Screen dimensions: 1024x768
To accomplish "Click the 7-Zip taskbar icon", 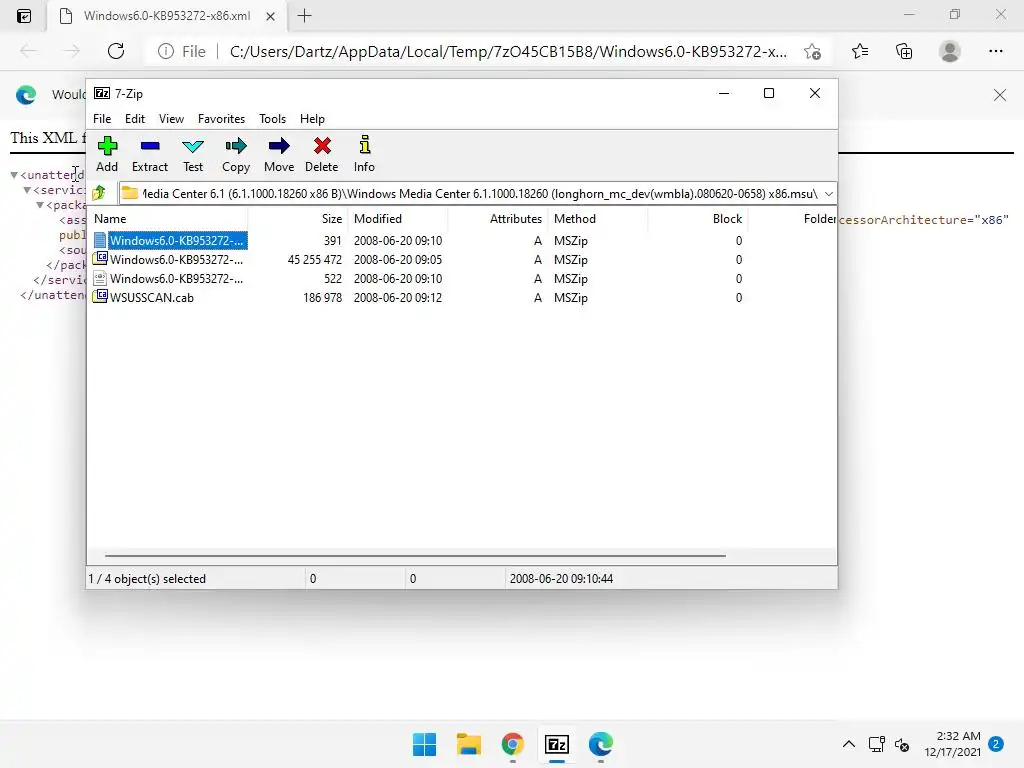I will click(x=556, y=744).
